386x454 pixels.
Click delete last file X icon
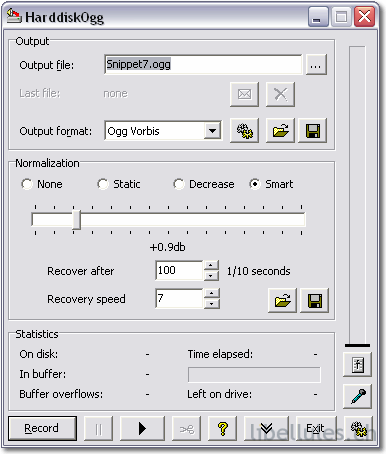tap(280, 94)
